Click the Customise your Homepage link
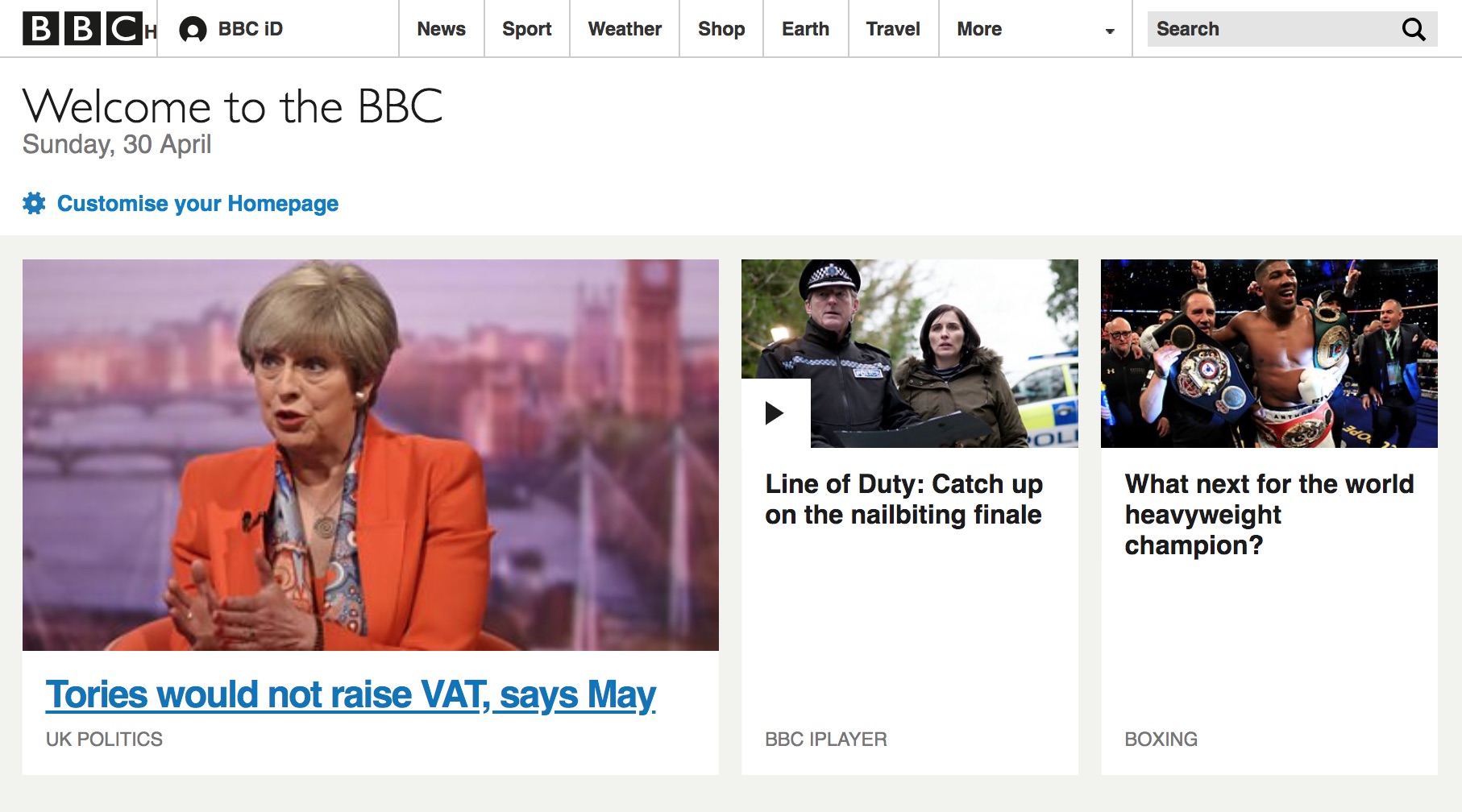This screenshot has height=812, width=1462. [x=197, y=204]
